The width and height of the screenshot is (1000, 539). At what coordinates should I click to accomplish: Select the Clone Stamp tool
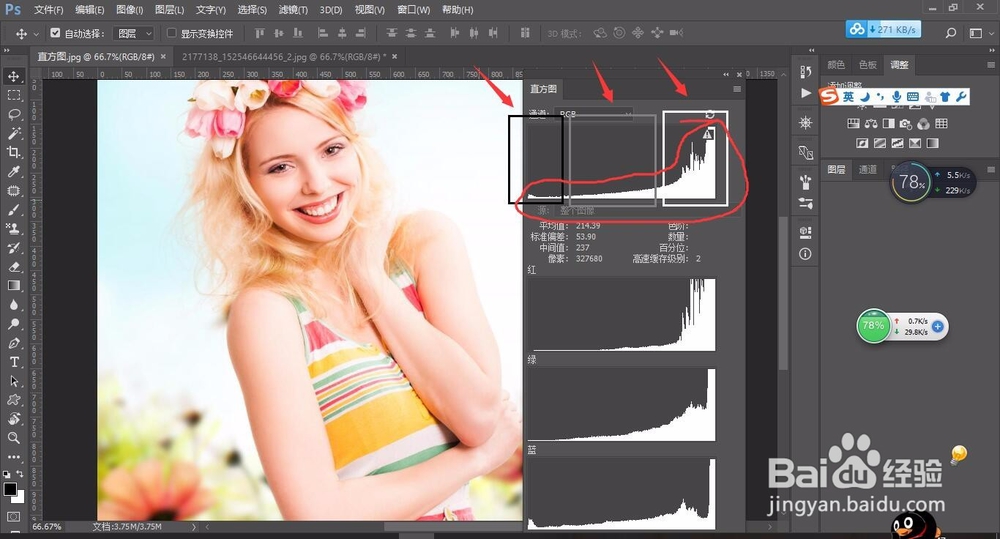(x=13, y=228)
